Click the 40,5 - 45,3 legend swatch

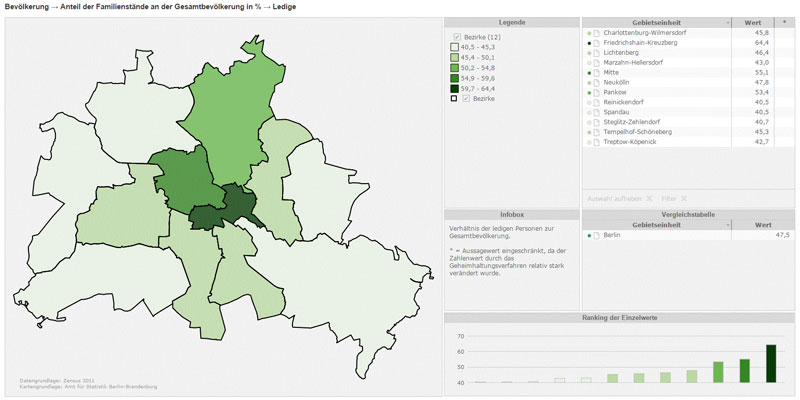(x=455, y=47)
